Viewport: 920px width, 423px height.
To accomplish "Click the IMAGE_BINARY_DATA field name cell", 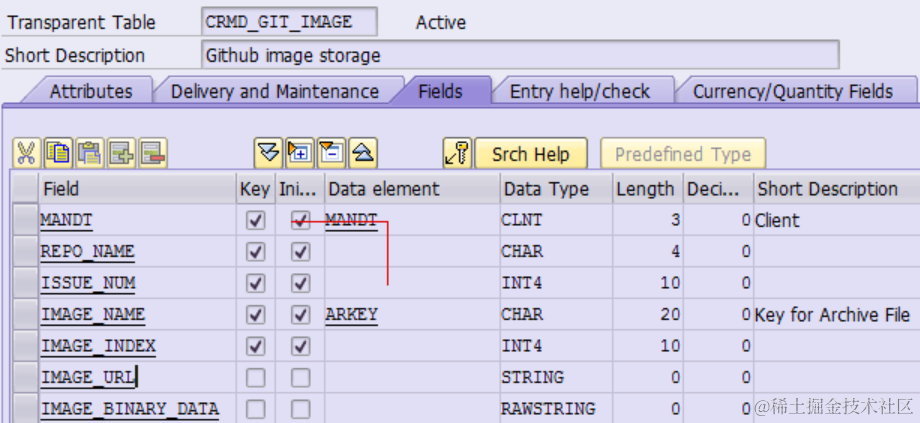I will [x=137, y=409].
